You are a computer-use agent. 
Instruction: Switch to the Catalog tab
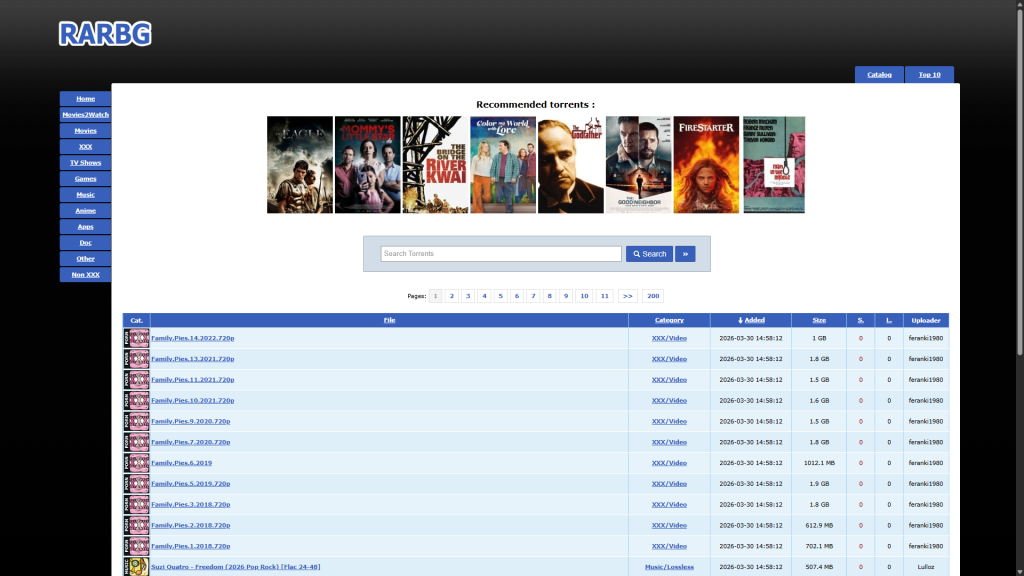click(879, 75)
